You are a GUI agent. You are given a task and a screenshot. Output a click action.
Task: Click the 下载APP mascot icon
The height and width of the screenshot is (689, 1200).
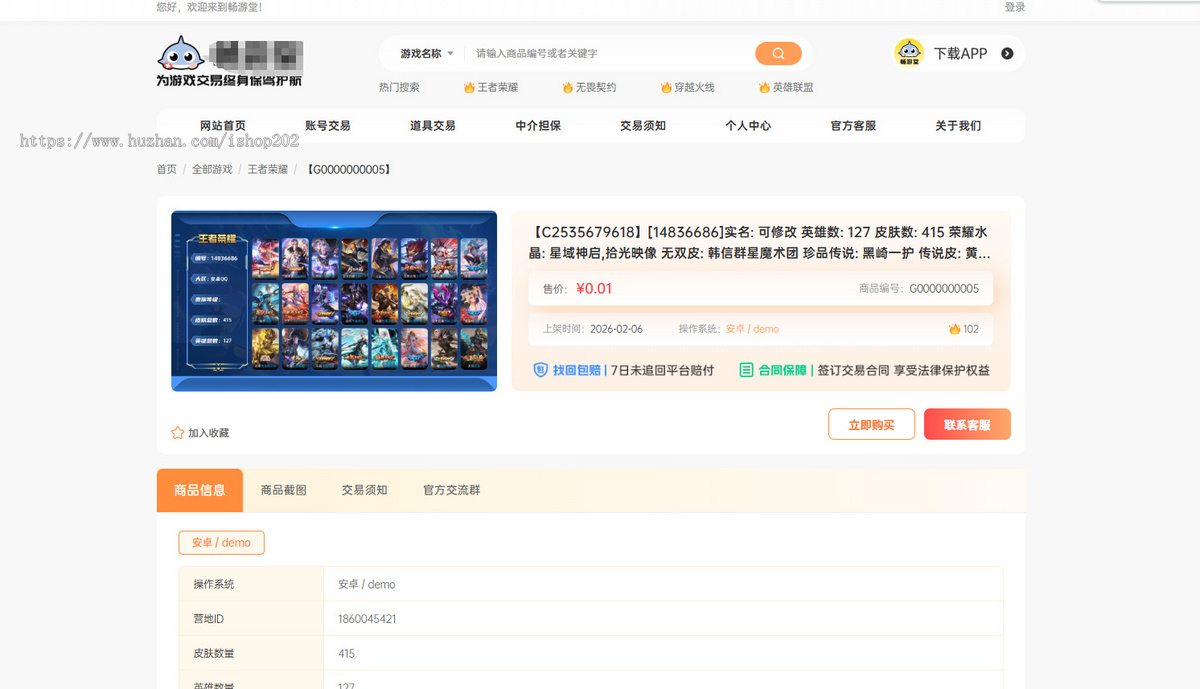[x=909, y=53]
